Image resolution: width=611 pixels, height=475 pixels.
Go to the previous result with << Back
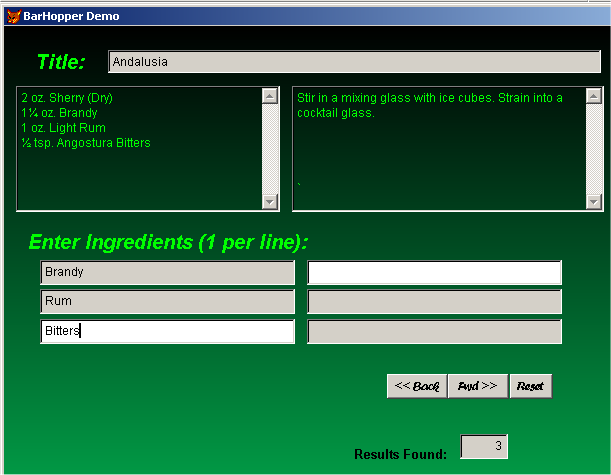point(417,386)
